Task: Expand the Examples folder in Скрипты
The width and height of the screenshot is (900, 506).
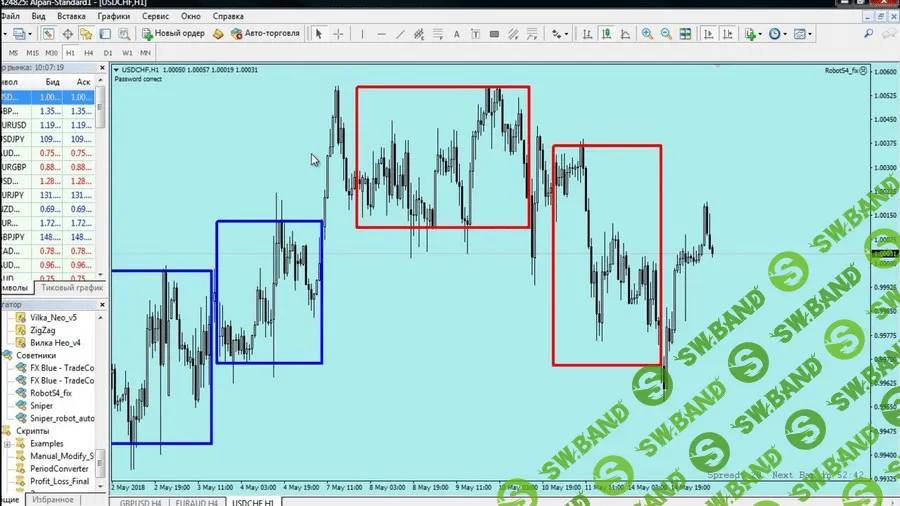Action: click(x=8, y=443)
